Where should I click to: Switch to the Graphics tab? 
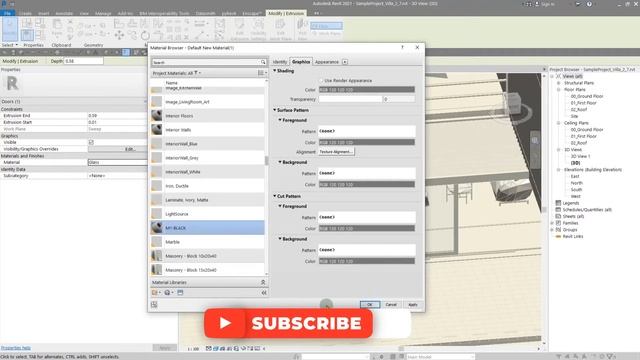(301, 62)
